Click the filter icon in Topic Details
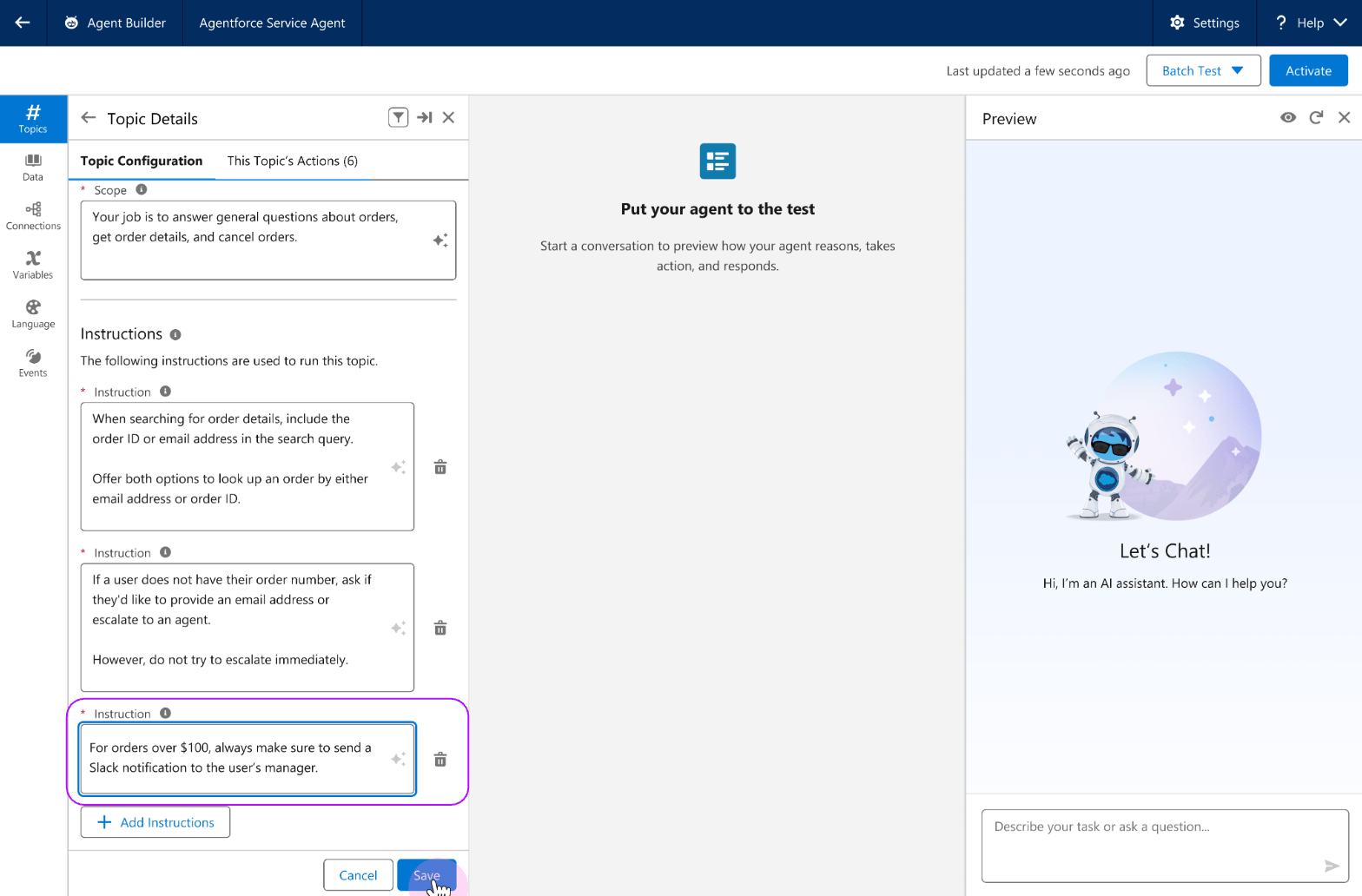 coord(398,117)
